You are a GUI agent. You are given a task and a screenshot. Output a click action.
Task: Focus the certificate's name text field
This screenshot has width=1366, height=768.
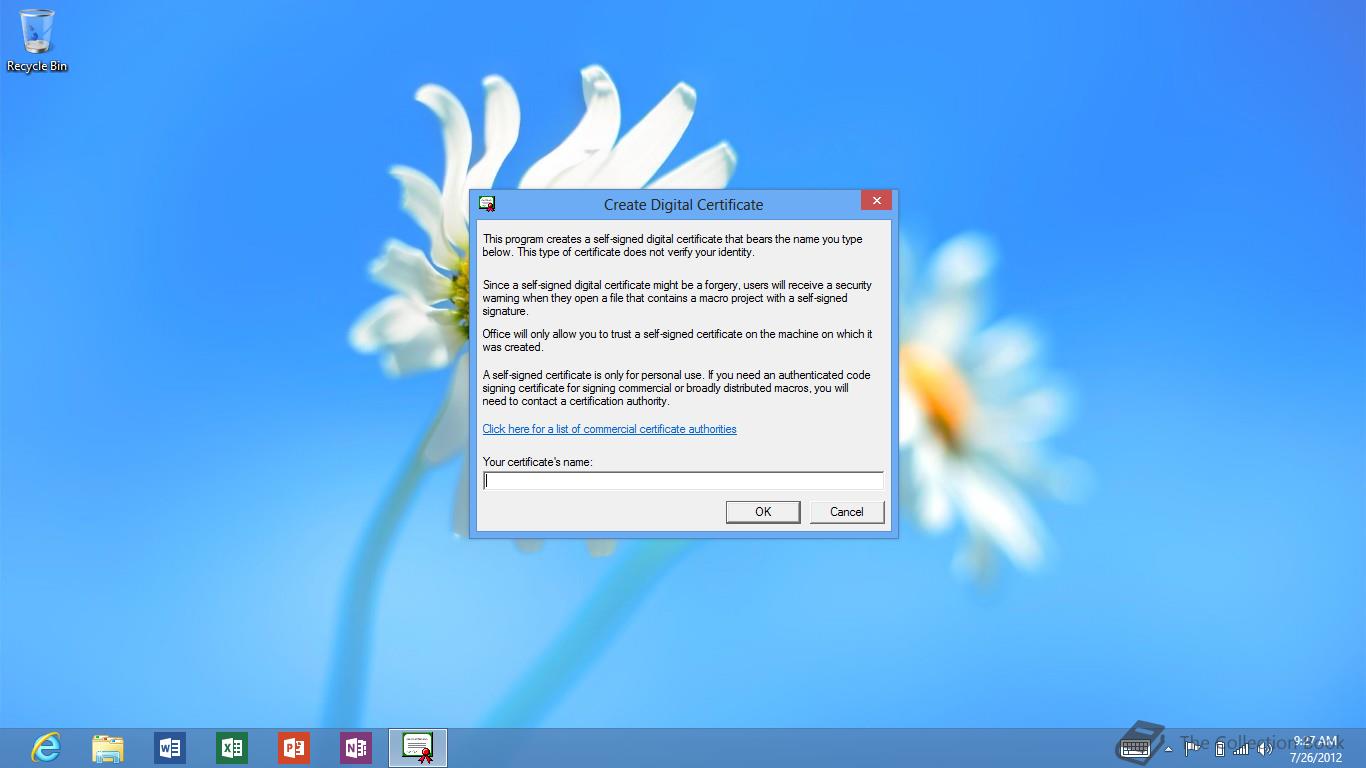[683, 481]
